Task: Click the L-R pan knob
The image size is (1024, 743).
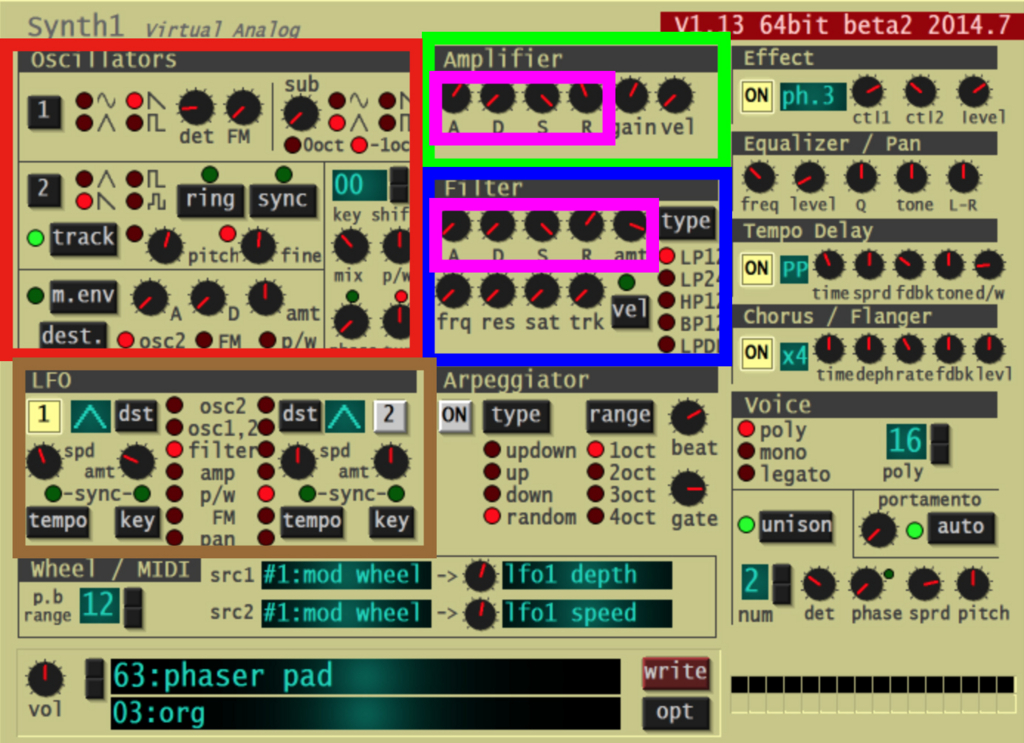Action: [x=963, y=177]
